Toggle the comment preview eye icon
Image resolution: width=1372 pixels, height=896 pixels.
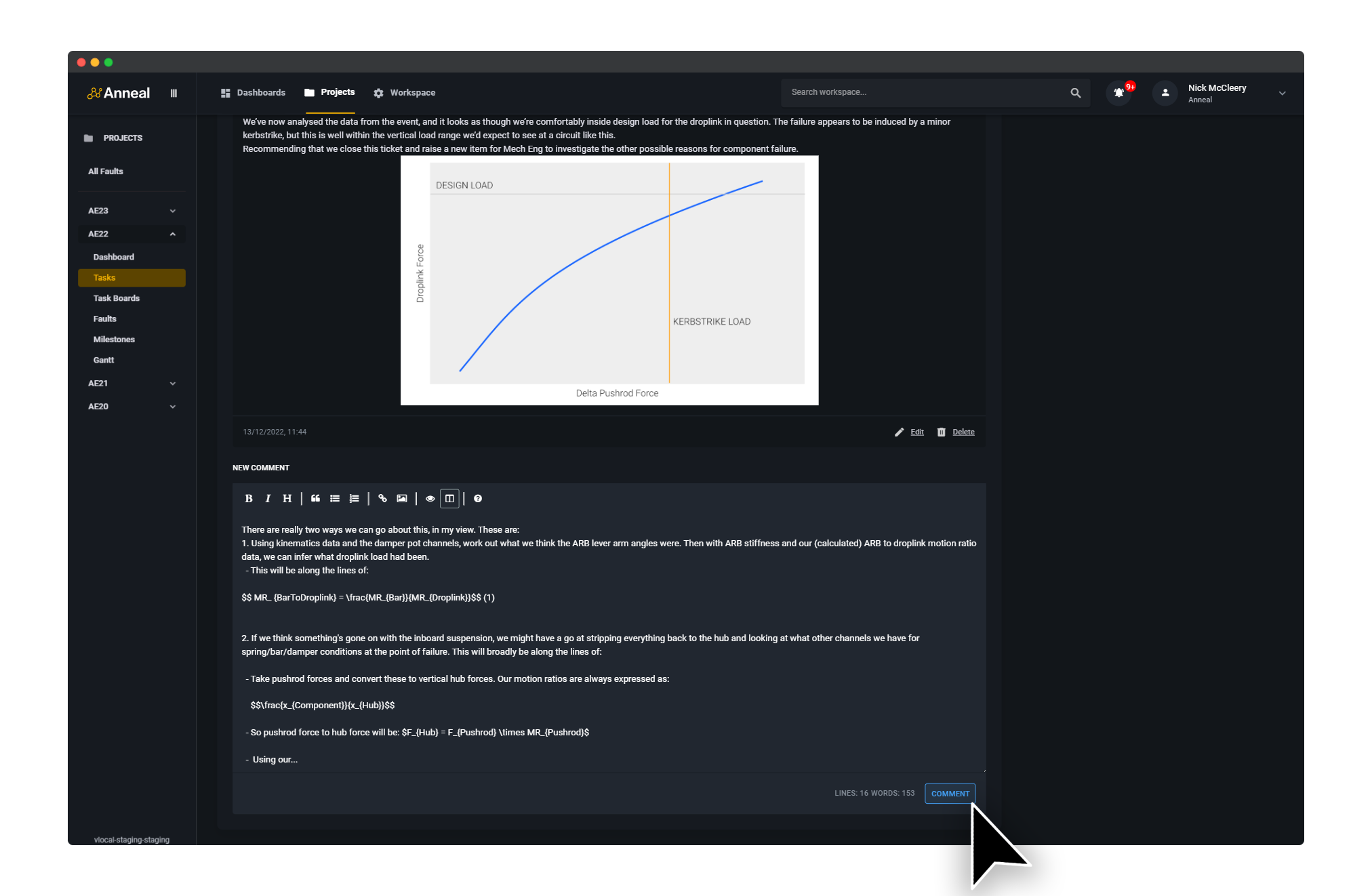pos(430,498)
